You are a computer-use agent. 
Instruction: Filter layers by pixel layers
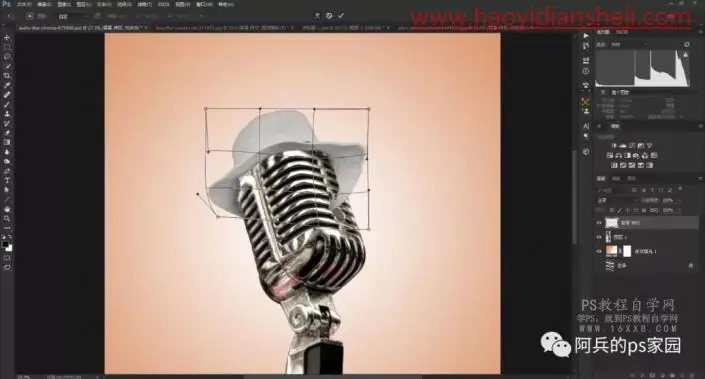point(635,190)
